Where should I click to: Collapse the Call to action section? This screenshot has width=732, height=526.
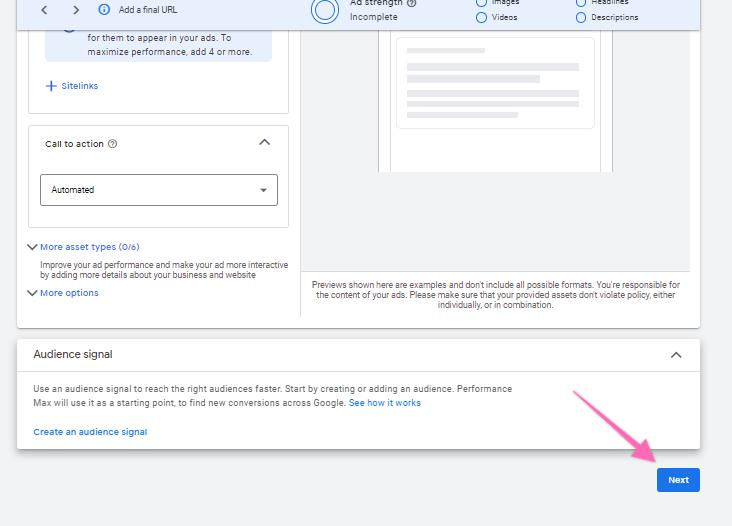[x=264, y=143]
